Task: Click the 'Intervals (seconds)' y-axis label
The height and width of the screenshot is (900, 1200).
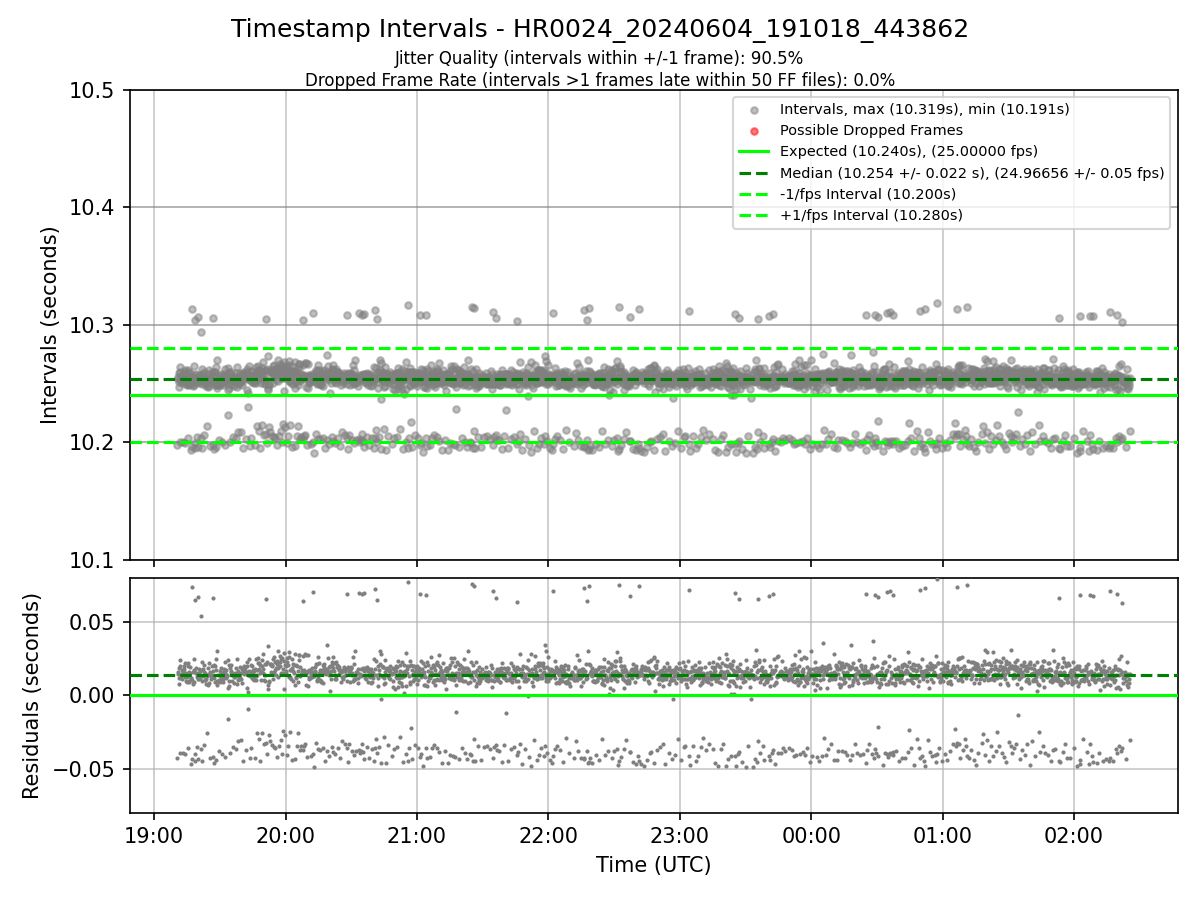Action: [x=51, y=325]
